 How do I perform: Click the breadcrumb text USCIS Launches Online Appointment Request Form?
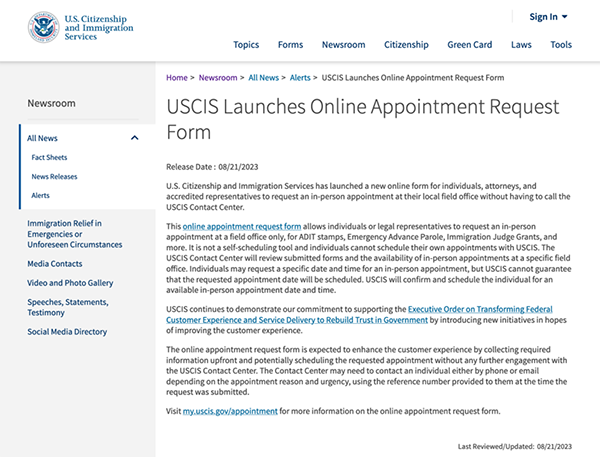pyautogui.click(x=413, y=78)
